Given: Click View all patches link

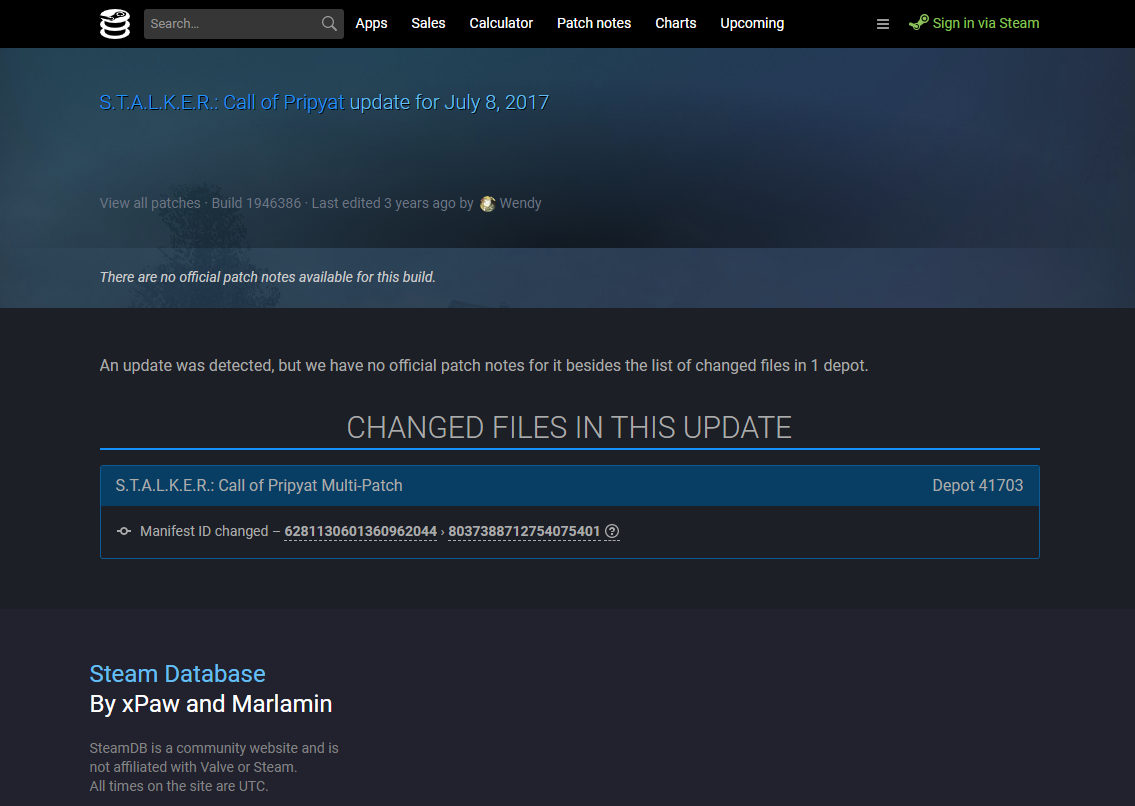Looking at the screenshot, I should [x=150, y=203].
